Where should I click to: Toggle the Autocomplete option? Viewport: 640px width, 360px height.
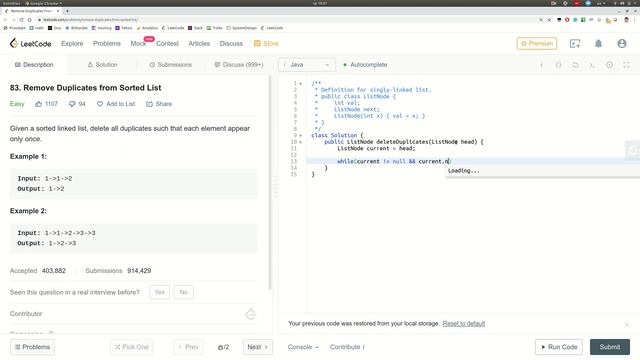pyautogui.click(x=365, y=64)
